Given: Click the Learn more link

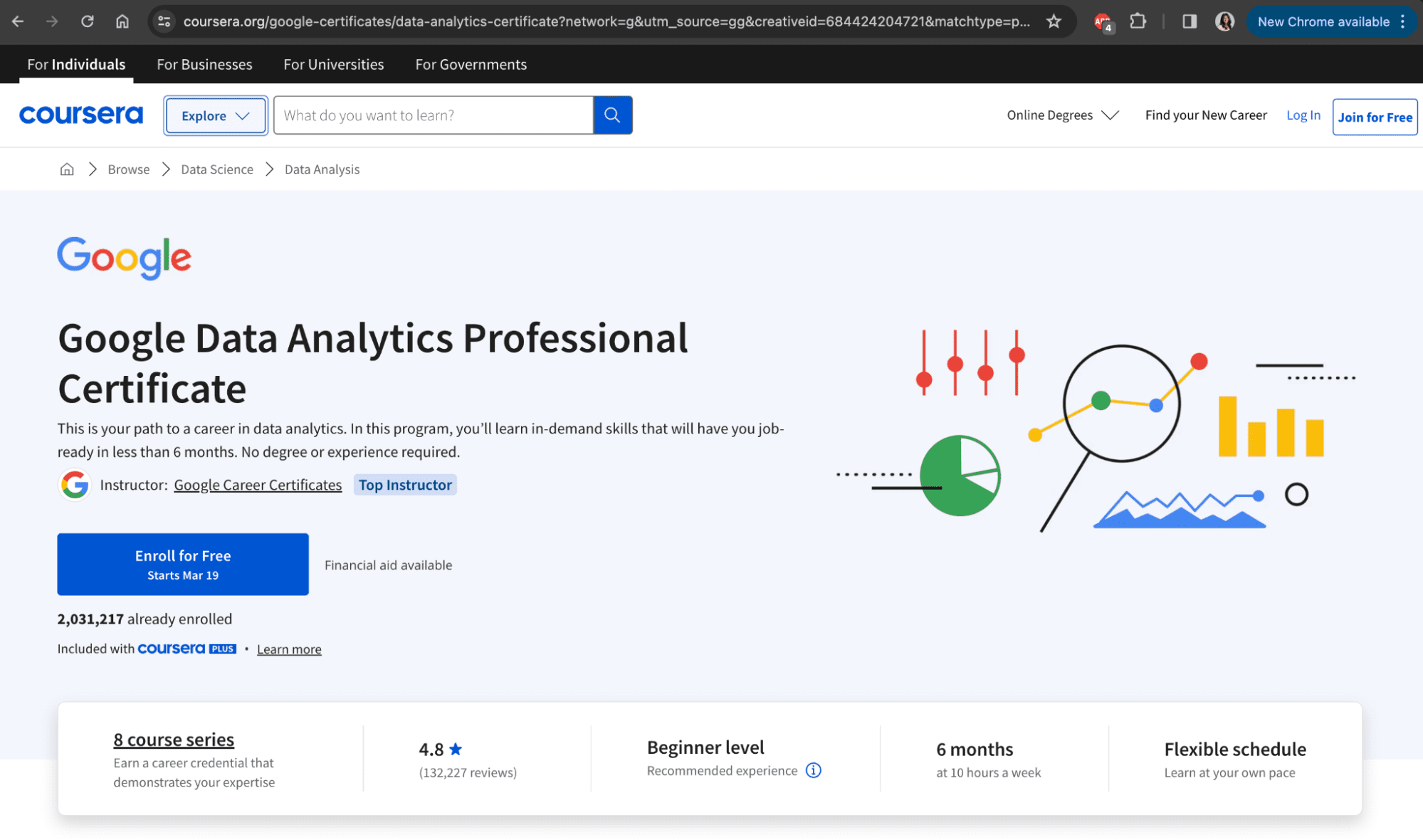Looking at the screenshot, I should point(289,649).
